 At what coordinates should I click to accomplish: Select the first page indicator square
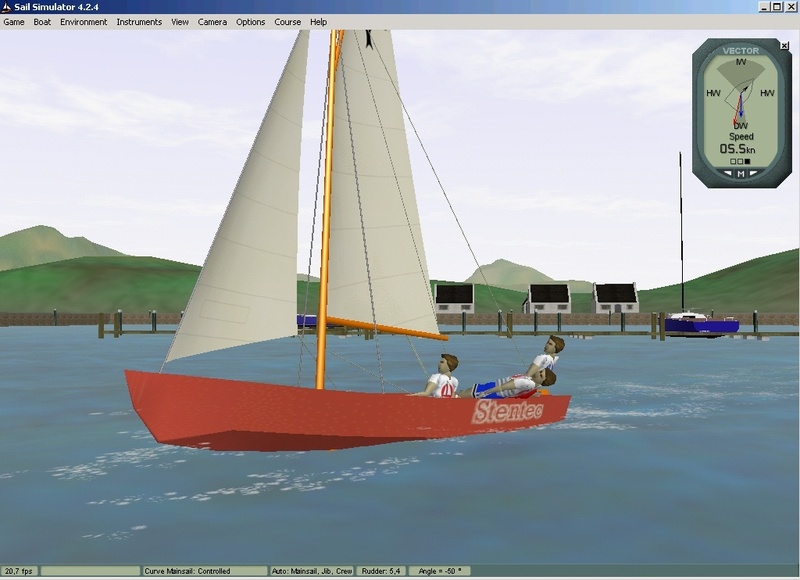pyautogui.click(x=733, y=161)
